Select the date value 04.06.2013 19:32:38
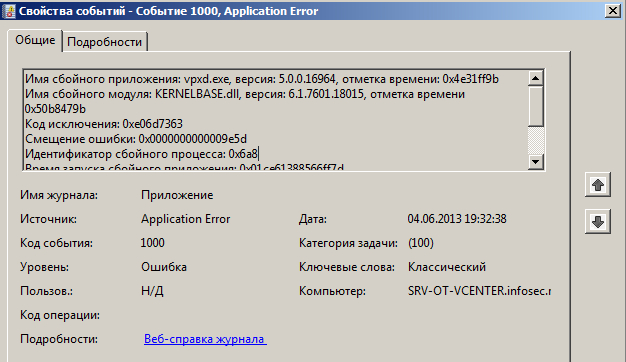 [x=457, y=219]
